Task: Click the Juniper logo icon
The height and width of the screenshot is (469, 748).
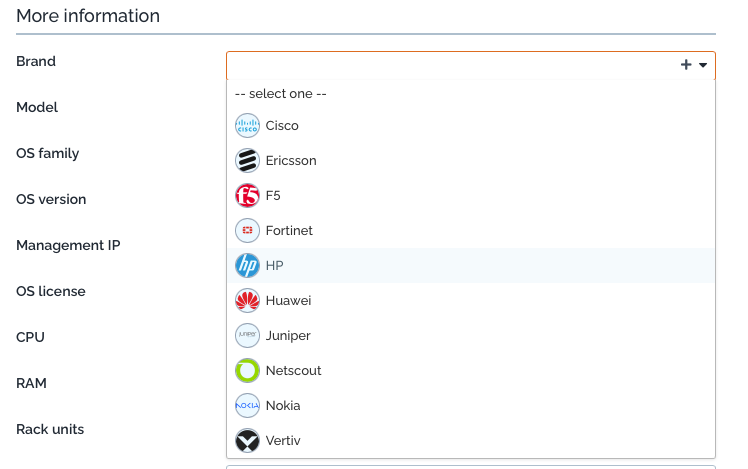Action: [247, 336]
